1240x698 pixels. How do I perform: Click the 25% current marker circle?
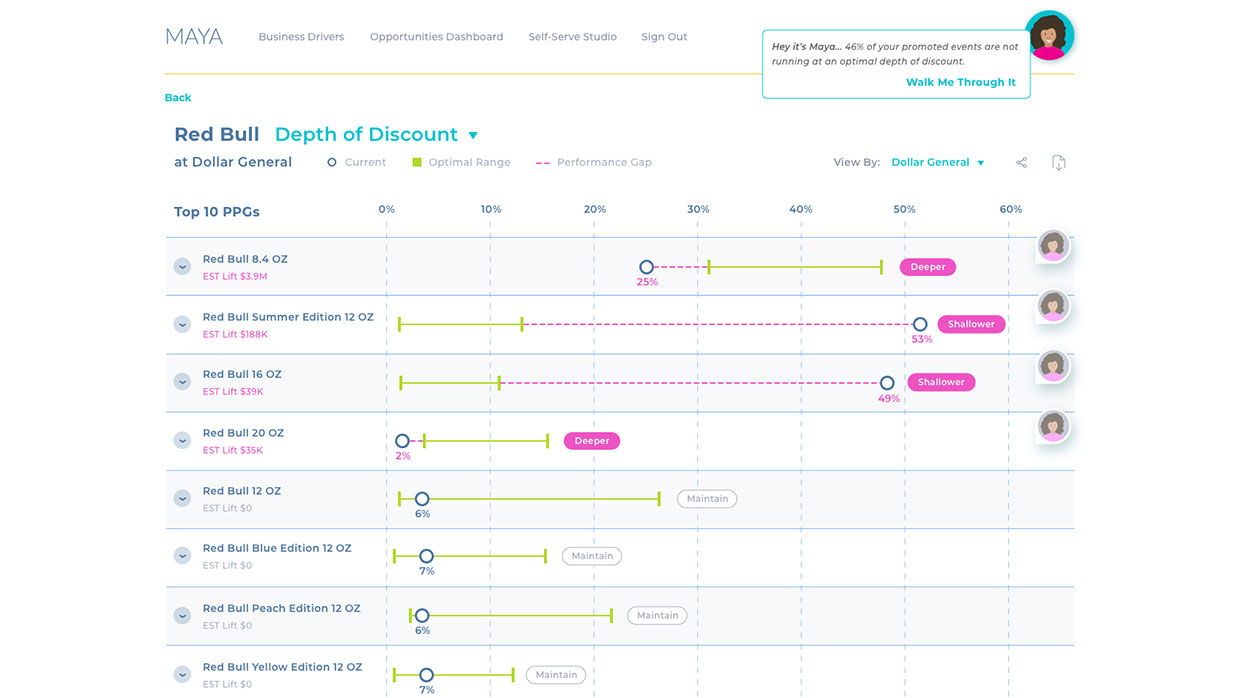pos(646,267)
